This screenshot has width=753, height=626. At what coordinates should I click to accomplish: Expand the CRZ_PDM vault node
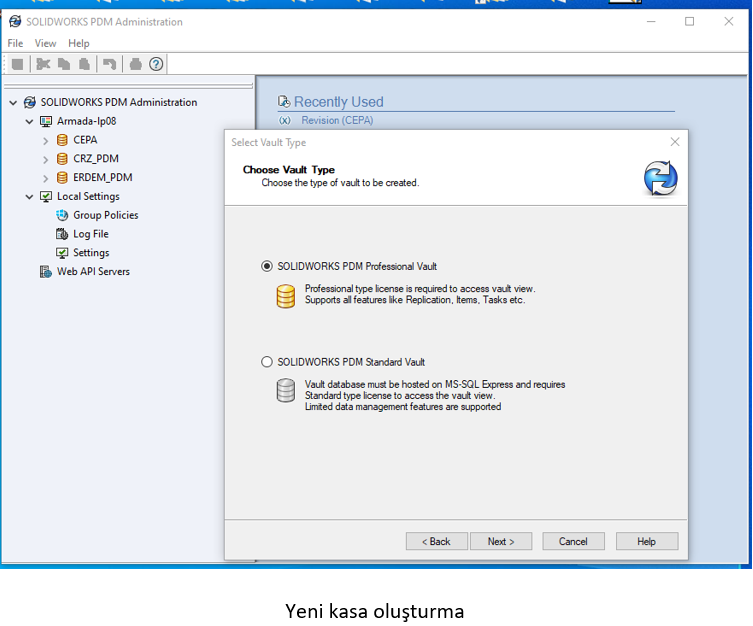coord(45,159)
